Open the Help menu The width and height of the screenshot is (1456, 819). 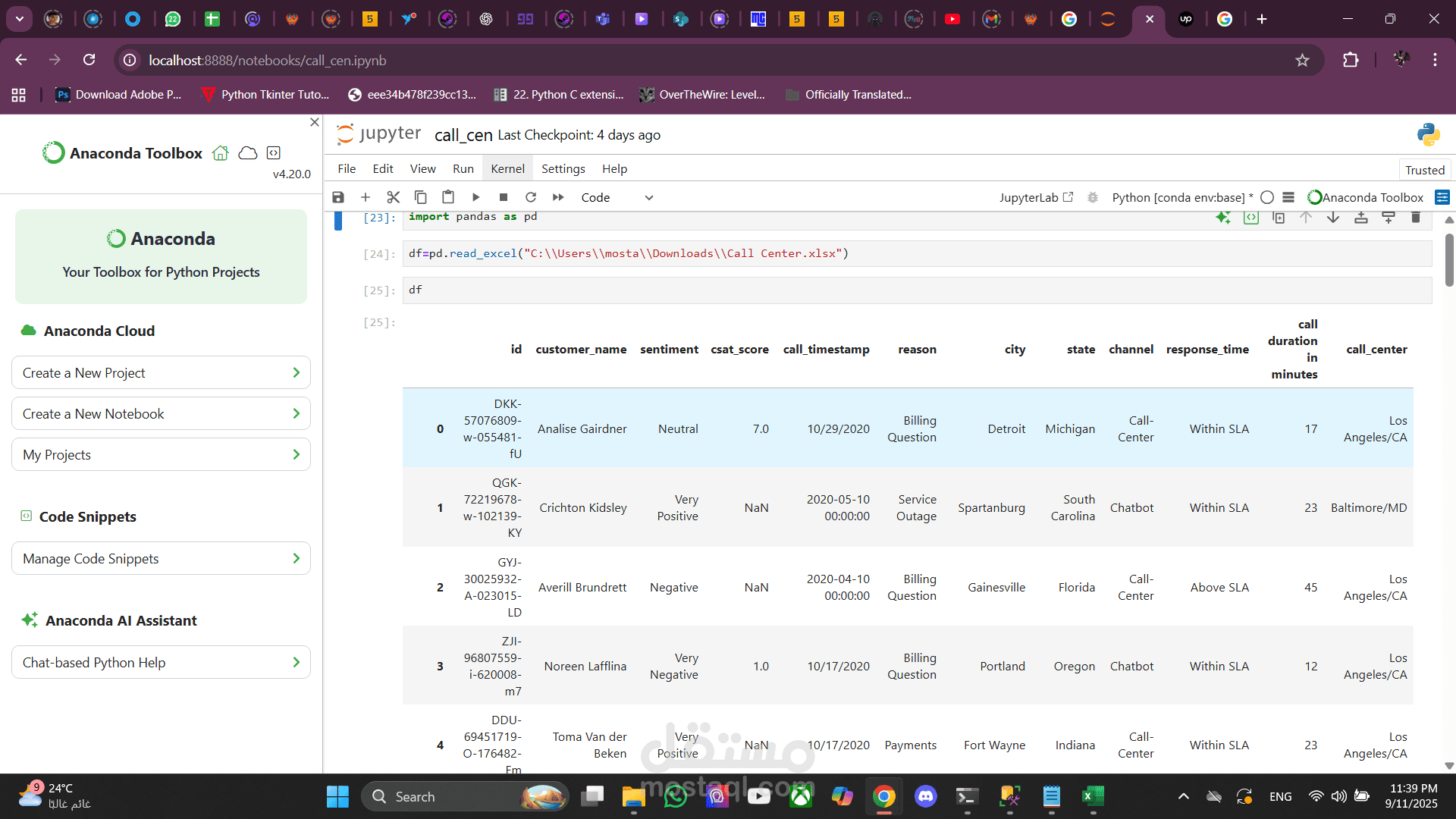point(614,168)
